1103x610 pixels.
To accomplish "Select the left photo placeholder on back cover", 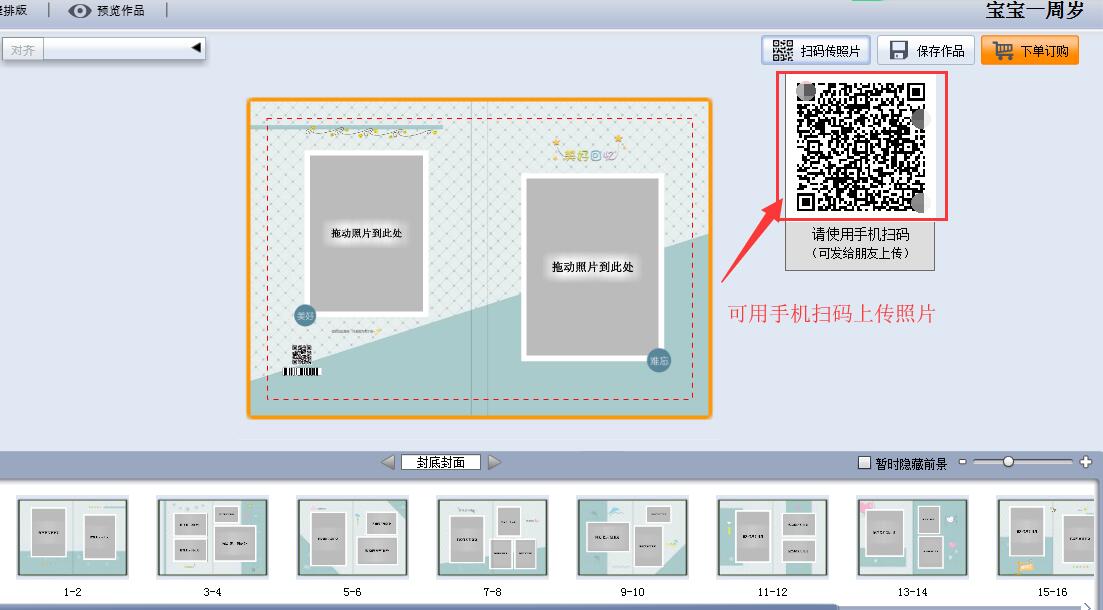I will coord(366,233).
